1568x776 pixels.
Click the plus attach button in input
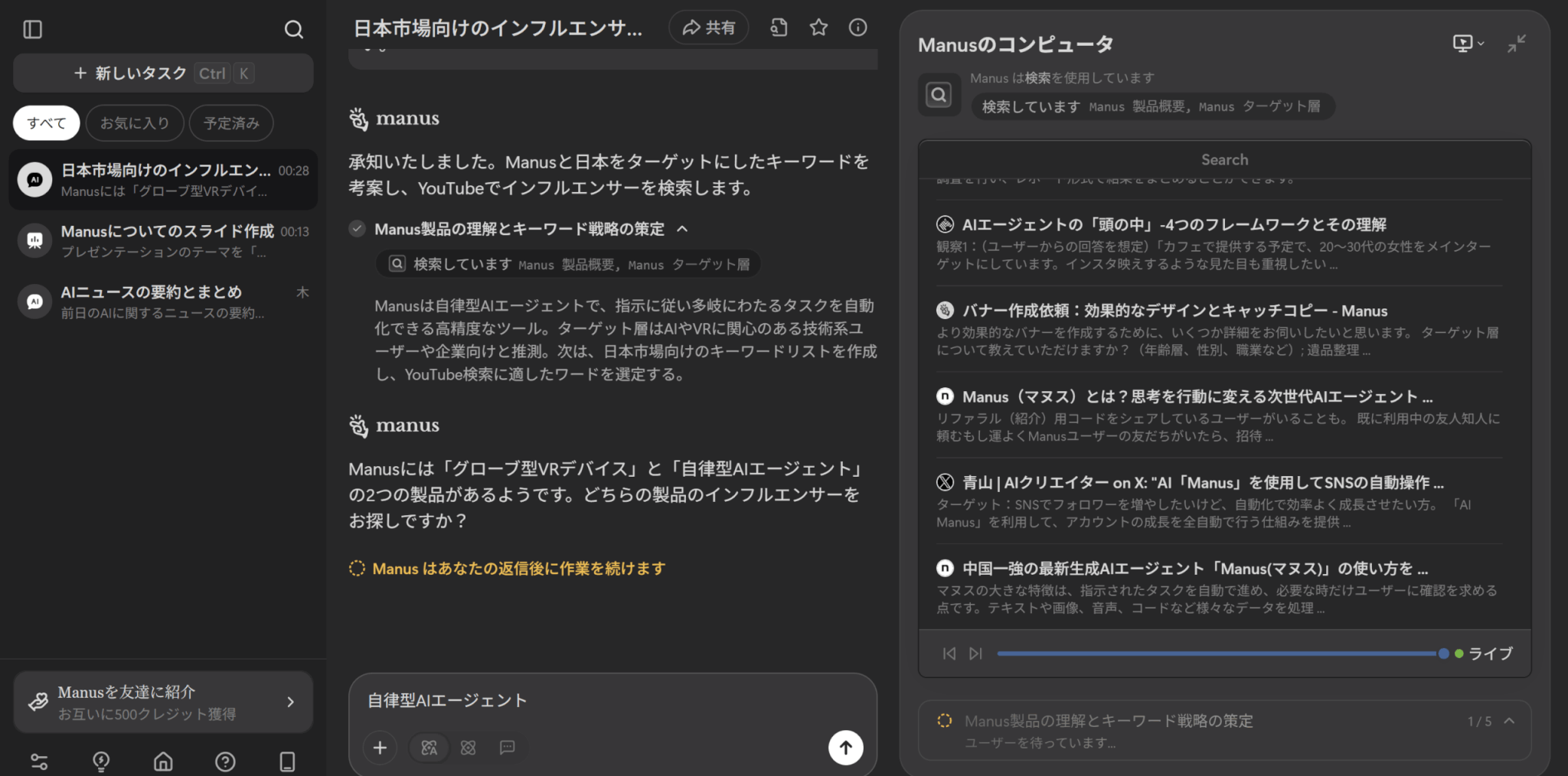[380, 748]
